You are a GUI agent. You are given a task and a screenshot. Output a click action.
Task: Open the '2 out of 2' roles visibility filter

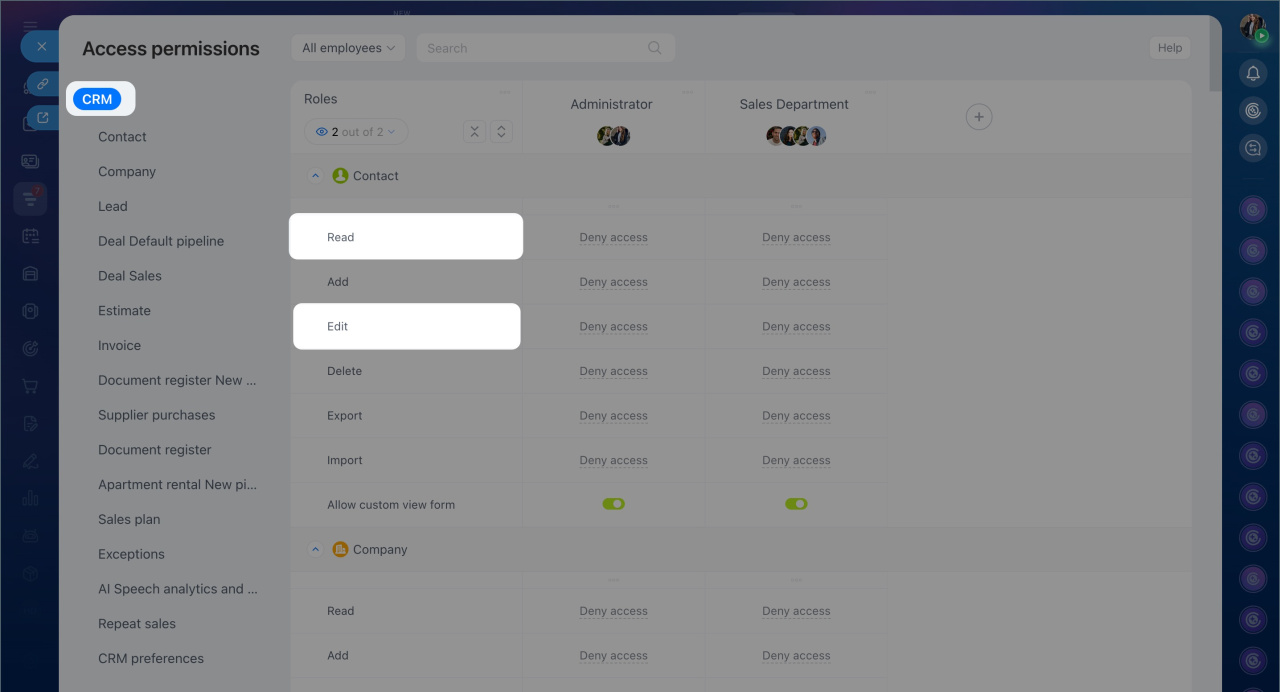click(355, 132)
